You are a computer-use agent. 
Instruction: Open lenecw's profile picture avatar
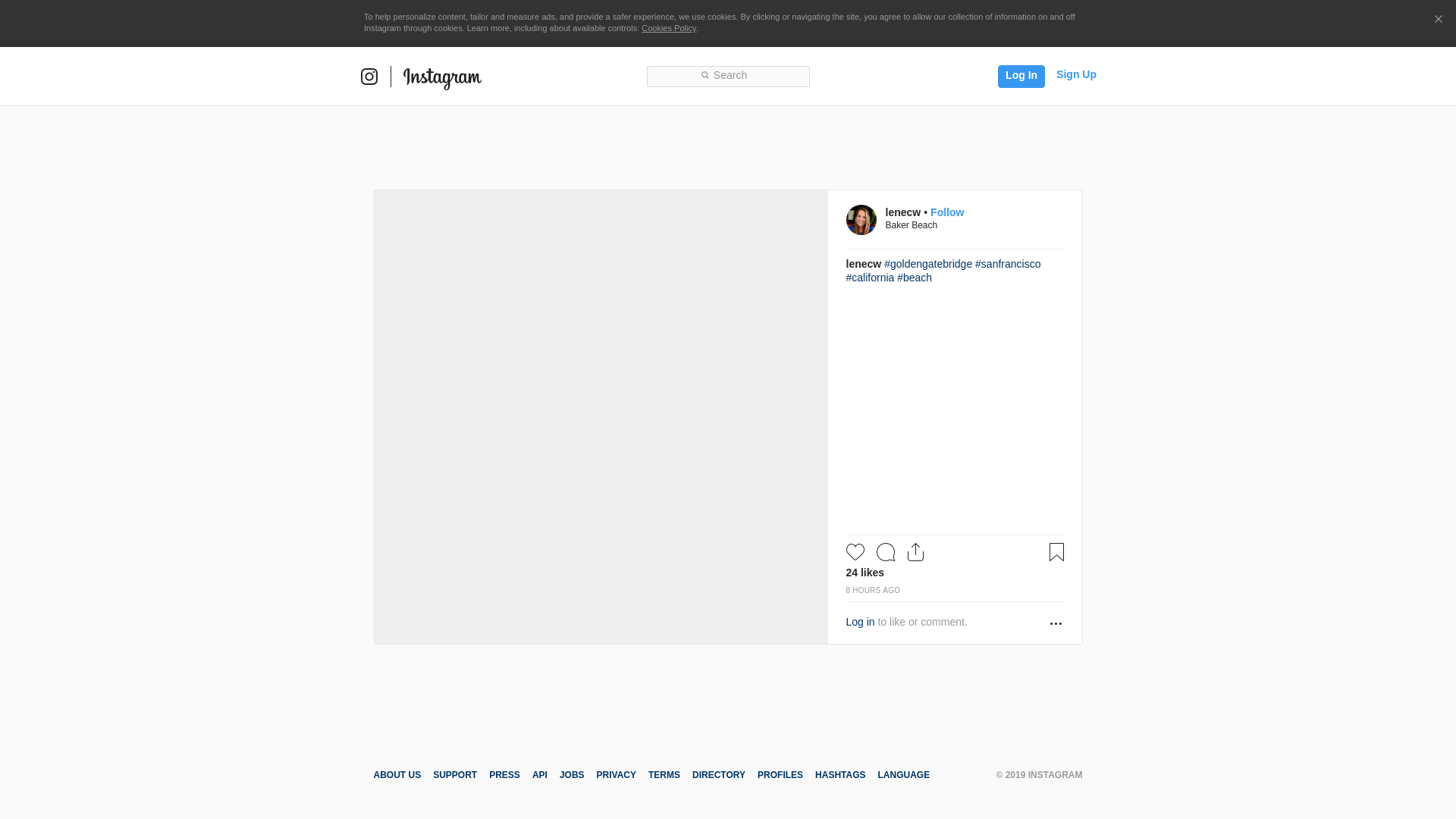coord(861,220)
